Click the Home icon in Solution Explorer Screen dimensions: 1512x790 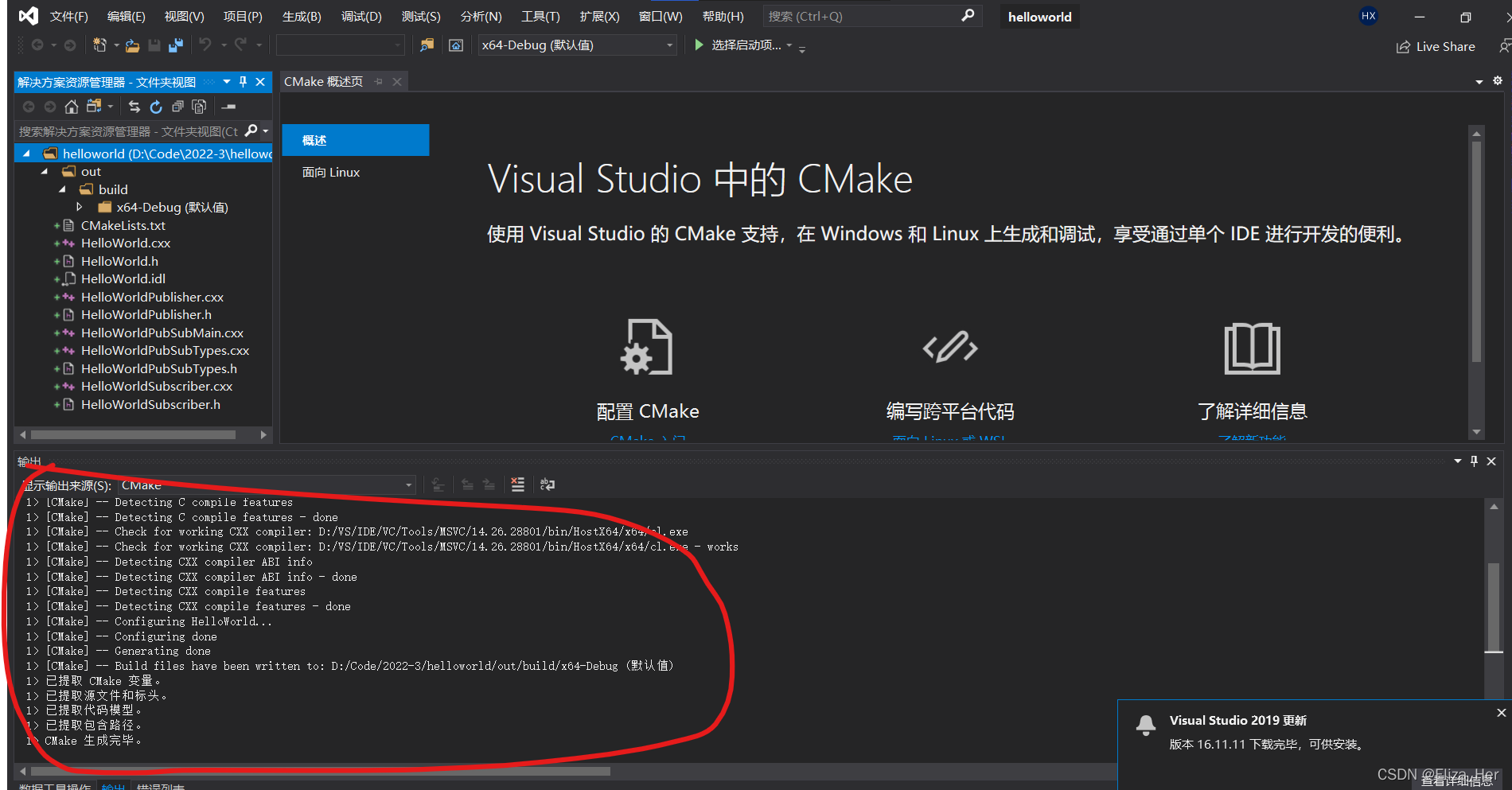pos(72,107)
